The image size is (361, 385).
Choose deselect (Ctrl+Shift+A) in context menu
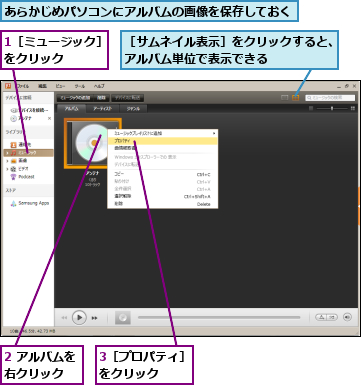(163, 196)
